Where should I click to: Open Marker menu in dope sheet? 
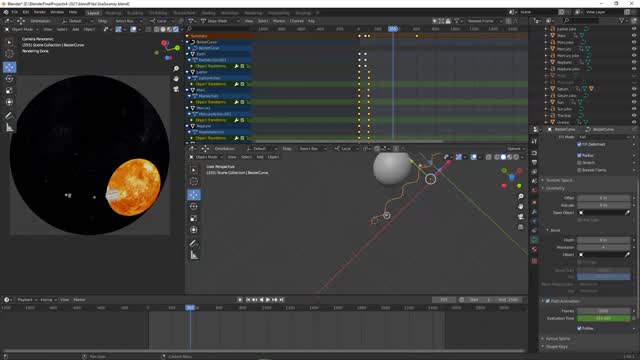click(x=279, y=21)
